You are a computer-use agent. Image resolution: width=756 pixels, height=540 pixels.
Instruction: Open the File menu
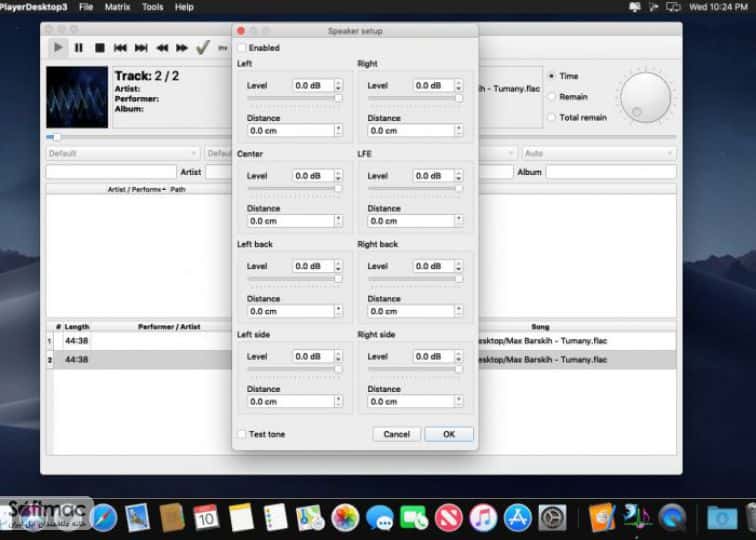(x=86, y=7)
